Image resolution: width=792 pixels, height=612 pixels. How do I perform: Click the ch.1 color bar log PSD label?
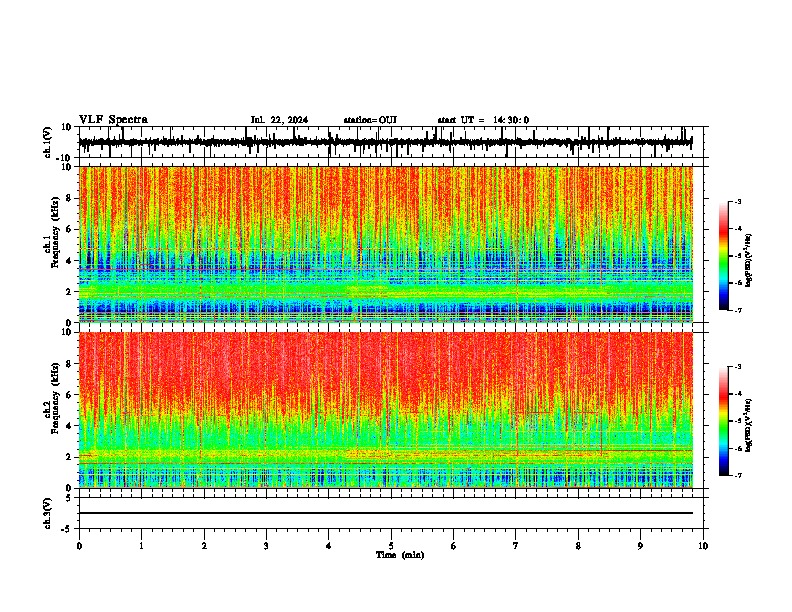tap(749, 260)
